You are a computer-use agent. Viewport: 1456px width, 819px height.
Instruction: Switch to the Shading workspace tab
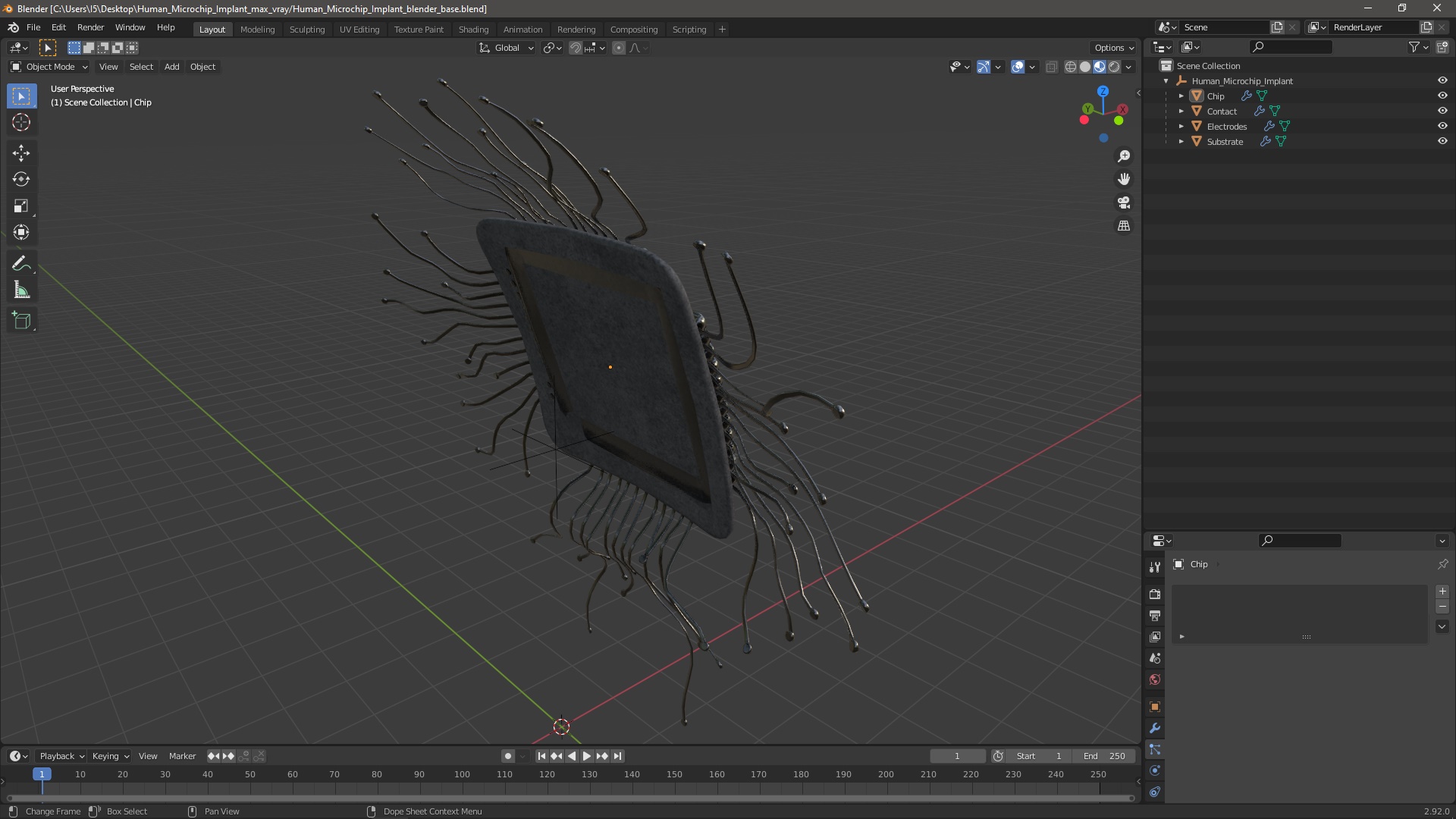473,30
